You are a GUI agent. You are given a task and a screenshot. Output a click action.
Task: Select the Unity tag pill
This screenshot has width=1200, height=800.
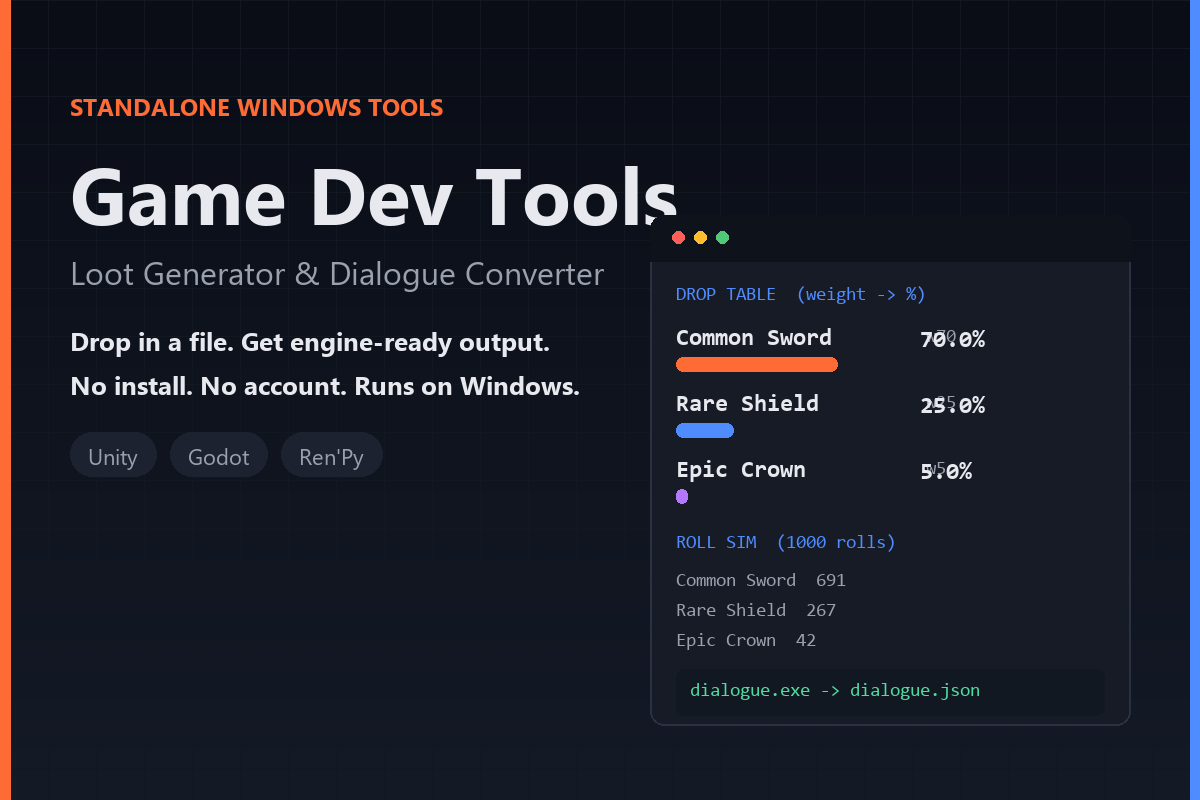click(x=113, y=455)
